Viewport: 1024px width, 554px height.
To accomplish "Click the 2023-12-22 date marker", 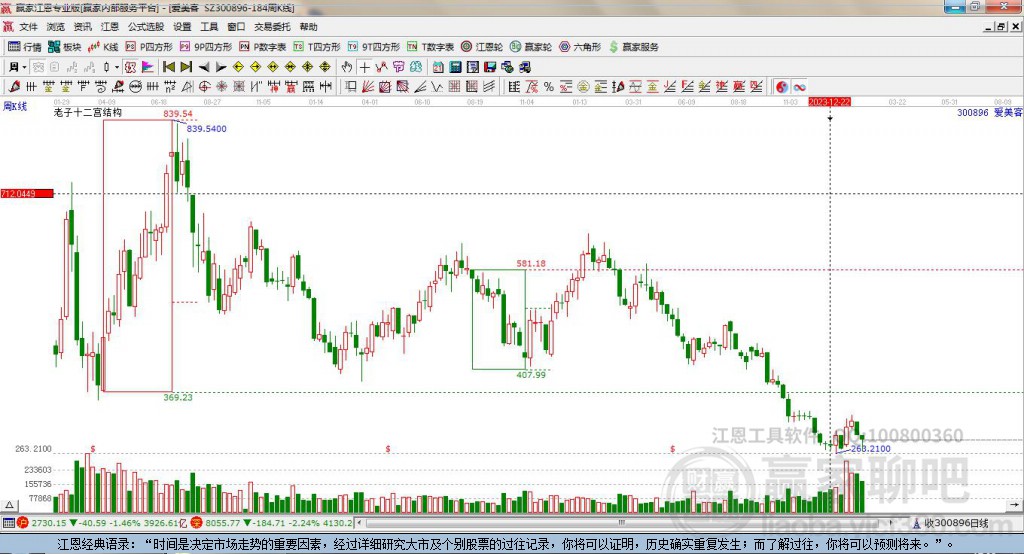I will (829, 102).
